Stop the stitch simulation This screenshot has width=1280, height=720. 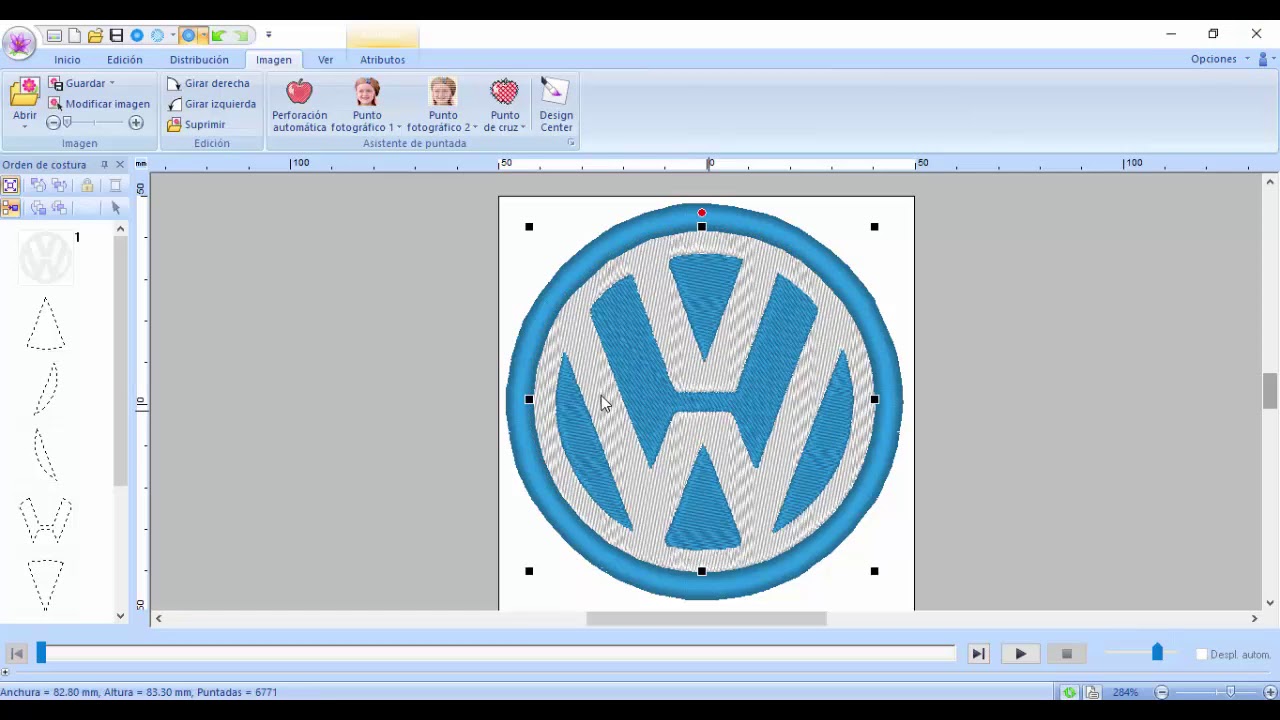tap(1066, 654)
